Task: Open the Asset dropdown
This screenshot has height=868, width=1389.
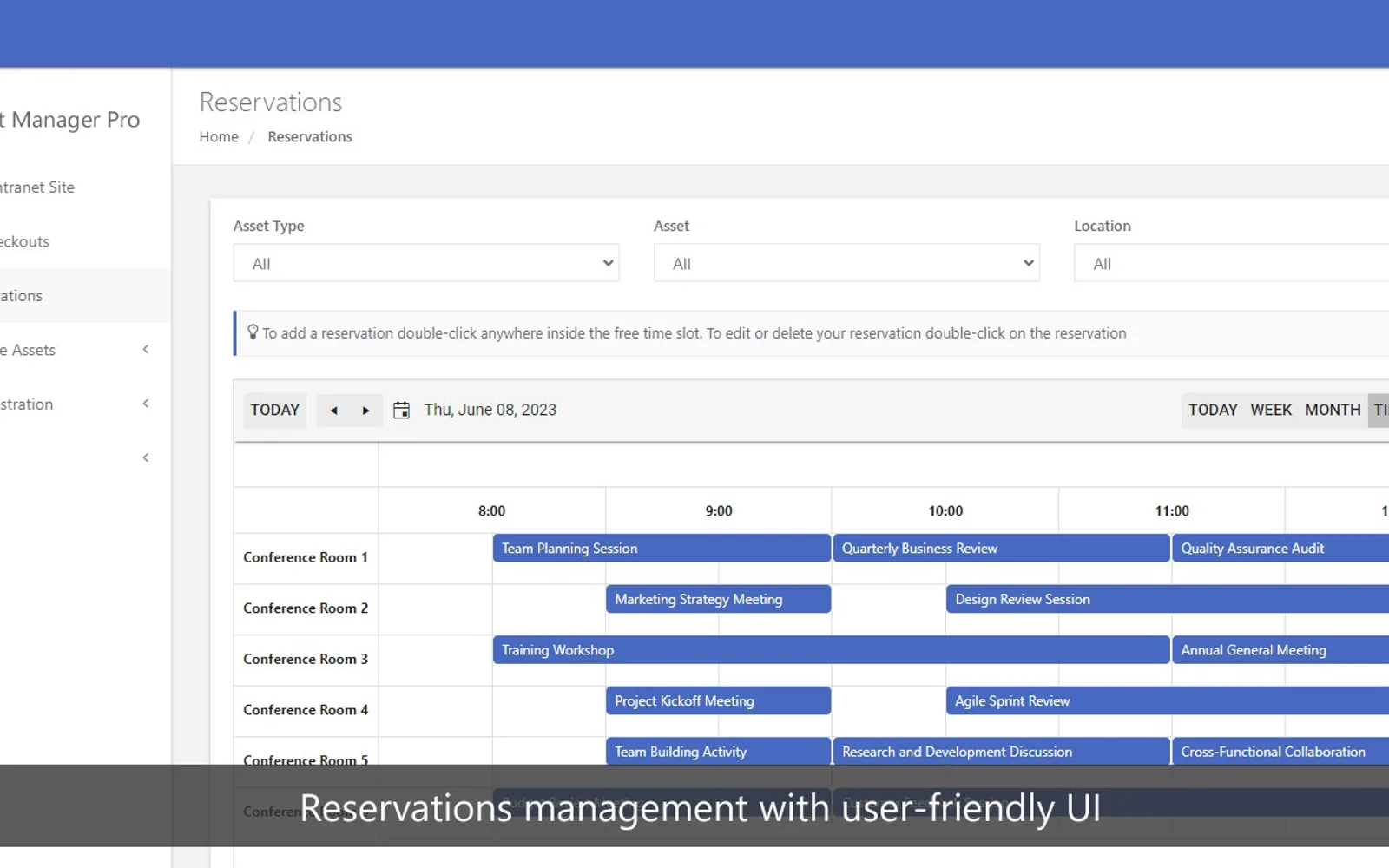Action: (x=846, y=263)
